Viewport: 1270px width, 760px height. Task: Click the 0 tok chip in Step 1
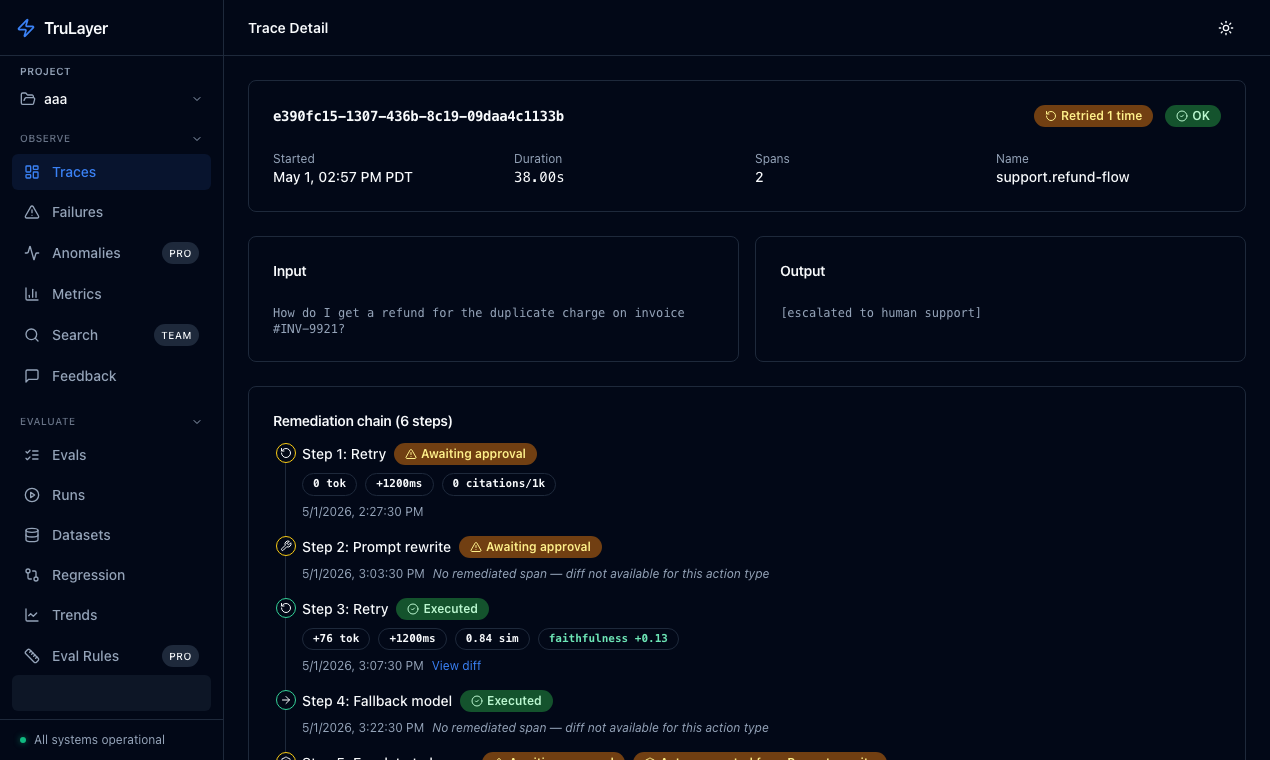(329, 484)
